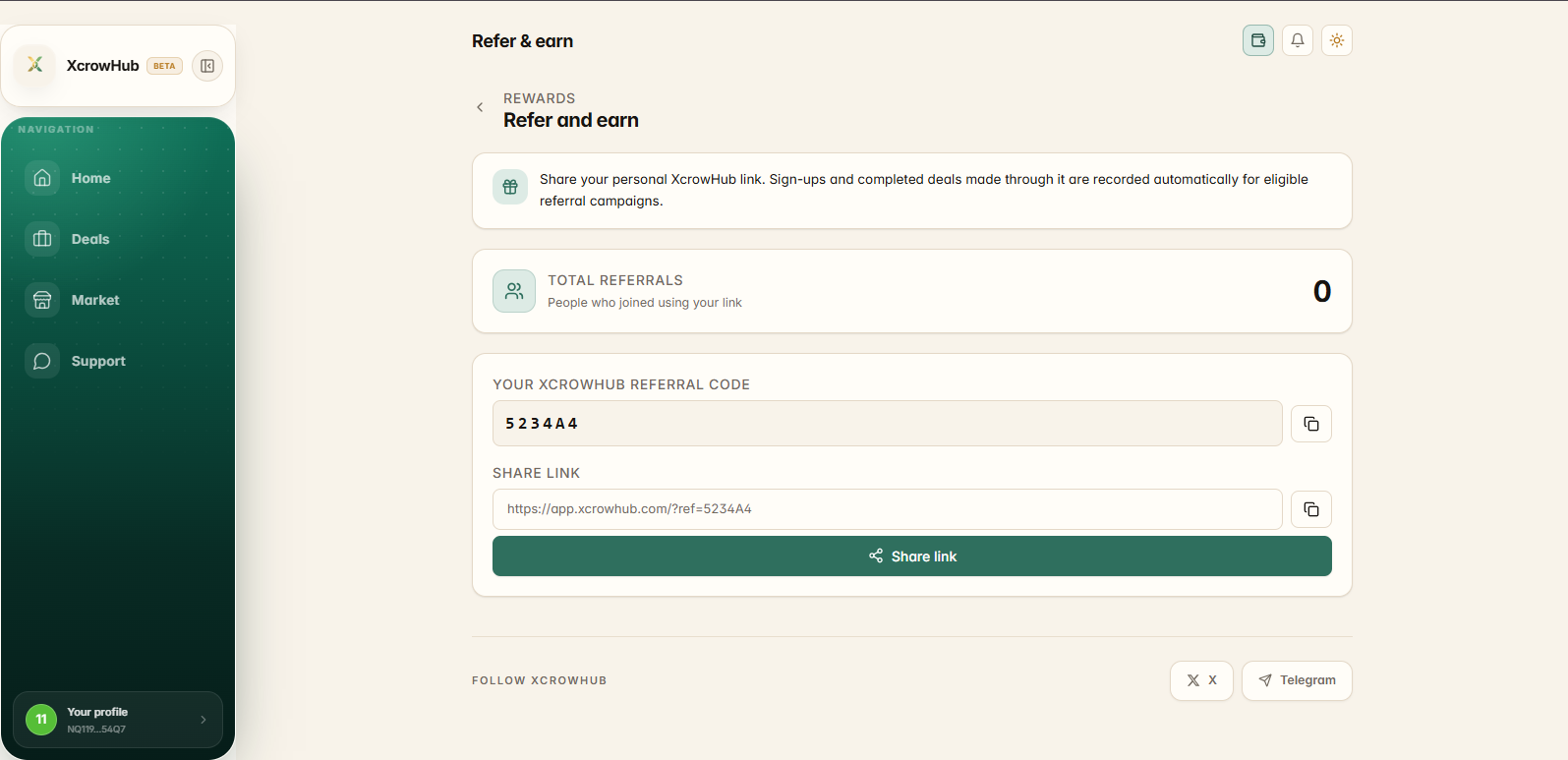Viewport: 1568px width, 760px height.
Task: Click the Total Referrals people icon
Action: 514,291
